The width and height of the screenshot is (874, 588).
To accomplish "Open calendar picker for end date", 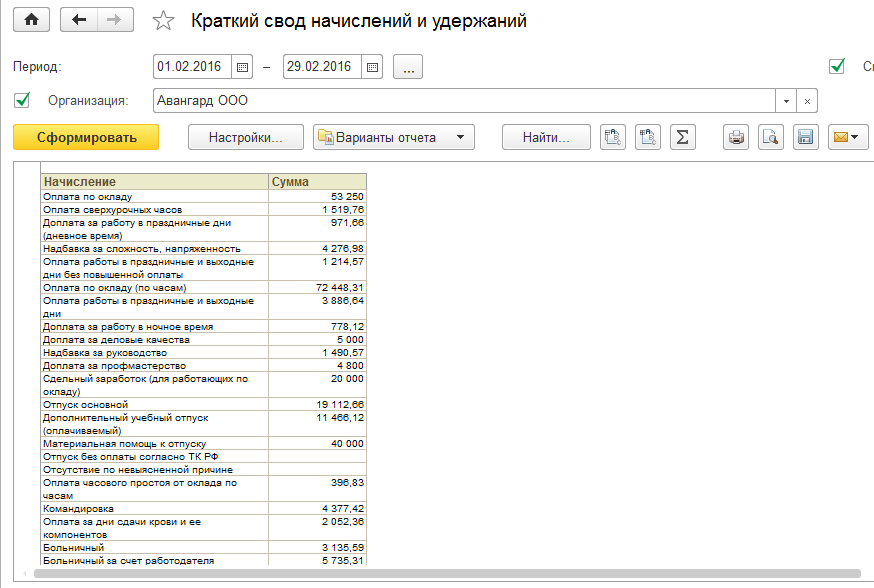I will click(x=372, y=67).
